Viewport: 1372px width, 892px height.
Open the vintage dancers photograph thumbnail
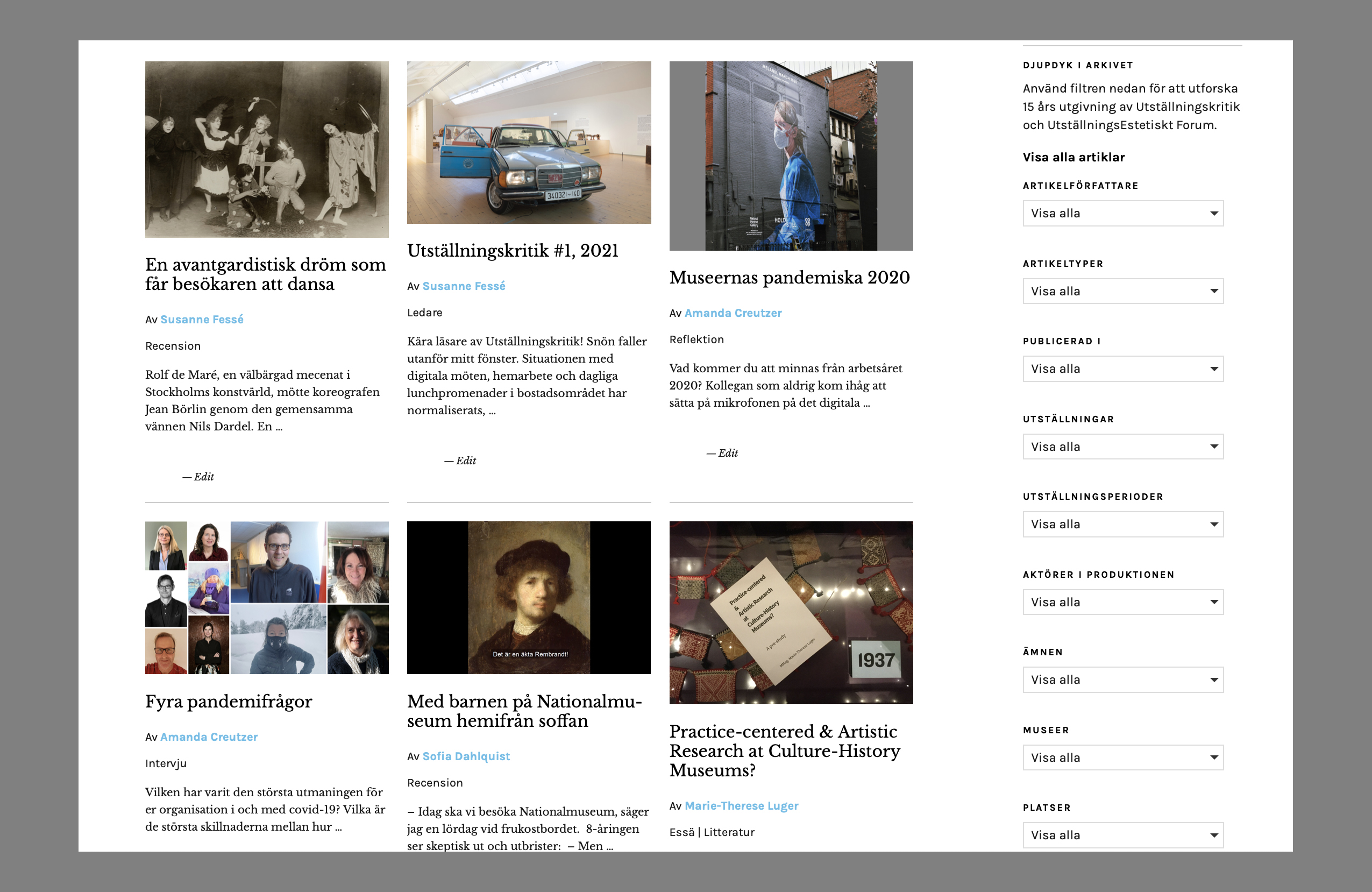click(x=266, y=150)
